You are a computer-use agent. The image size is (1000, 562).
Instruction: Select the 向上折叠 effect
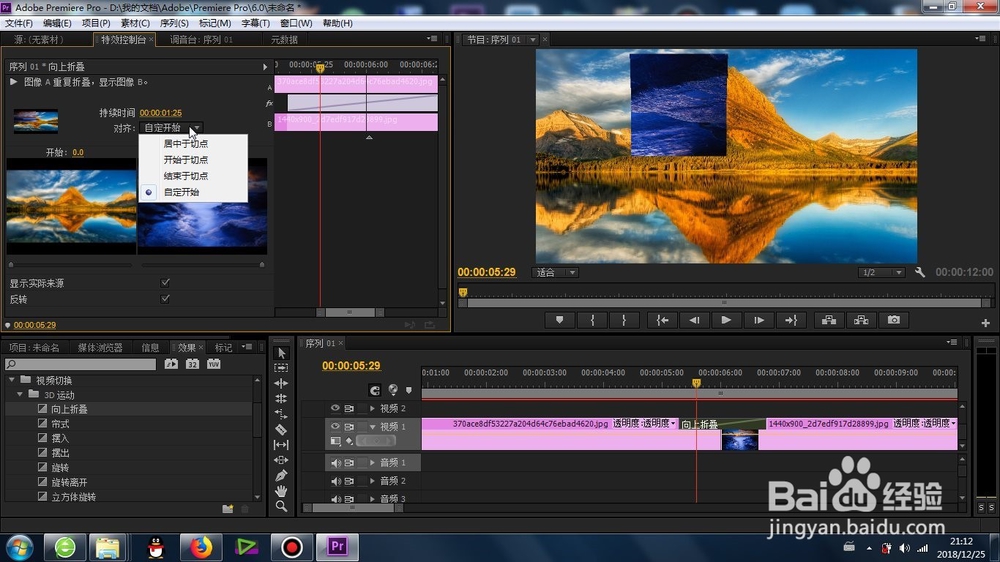click(69, 409)
